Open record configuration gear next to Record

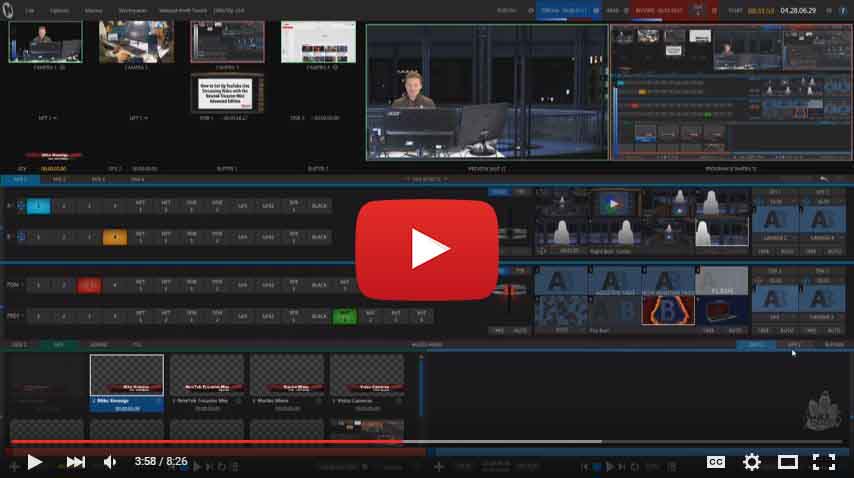pos(714,10)
